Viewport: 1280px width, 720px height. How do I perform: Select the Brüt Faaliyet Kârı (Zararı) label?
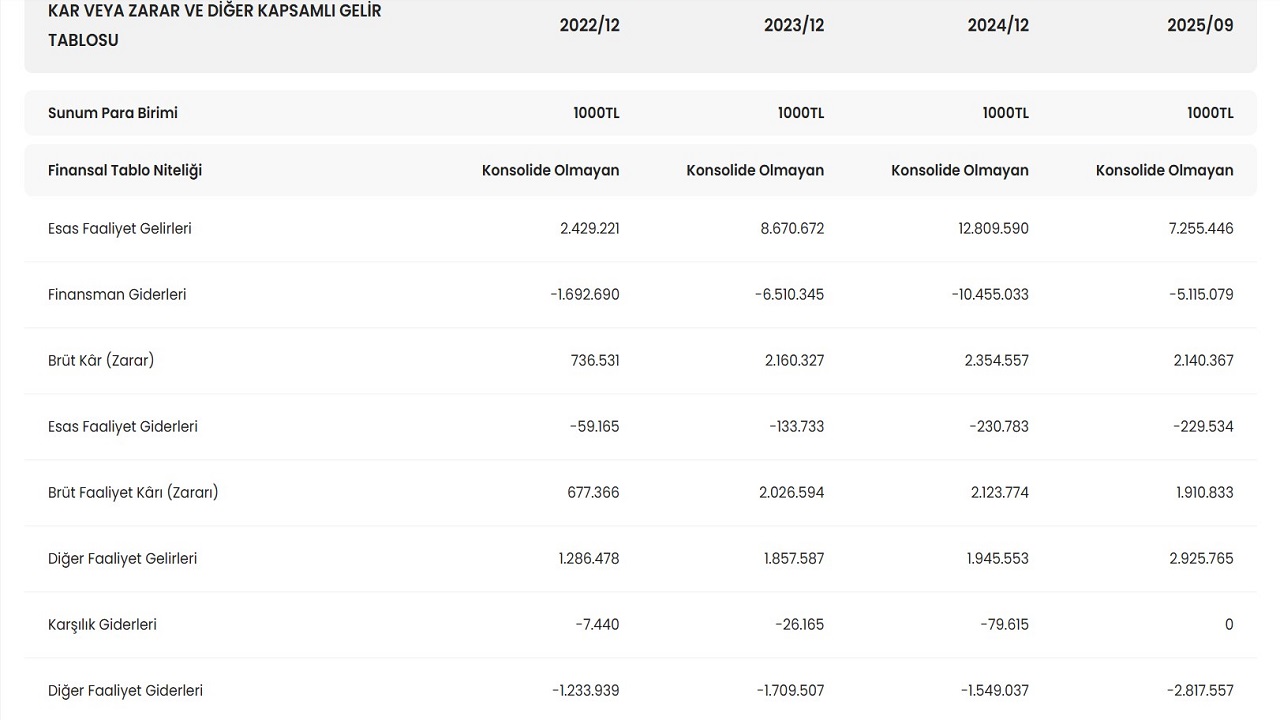pyautogui.click(x=133, y=492)
